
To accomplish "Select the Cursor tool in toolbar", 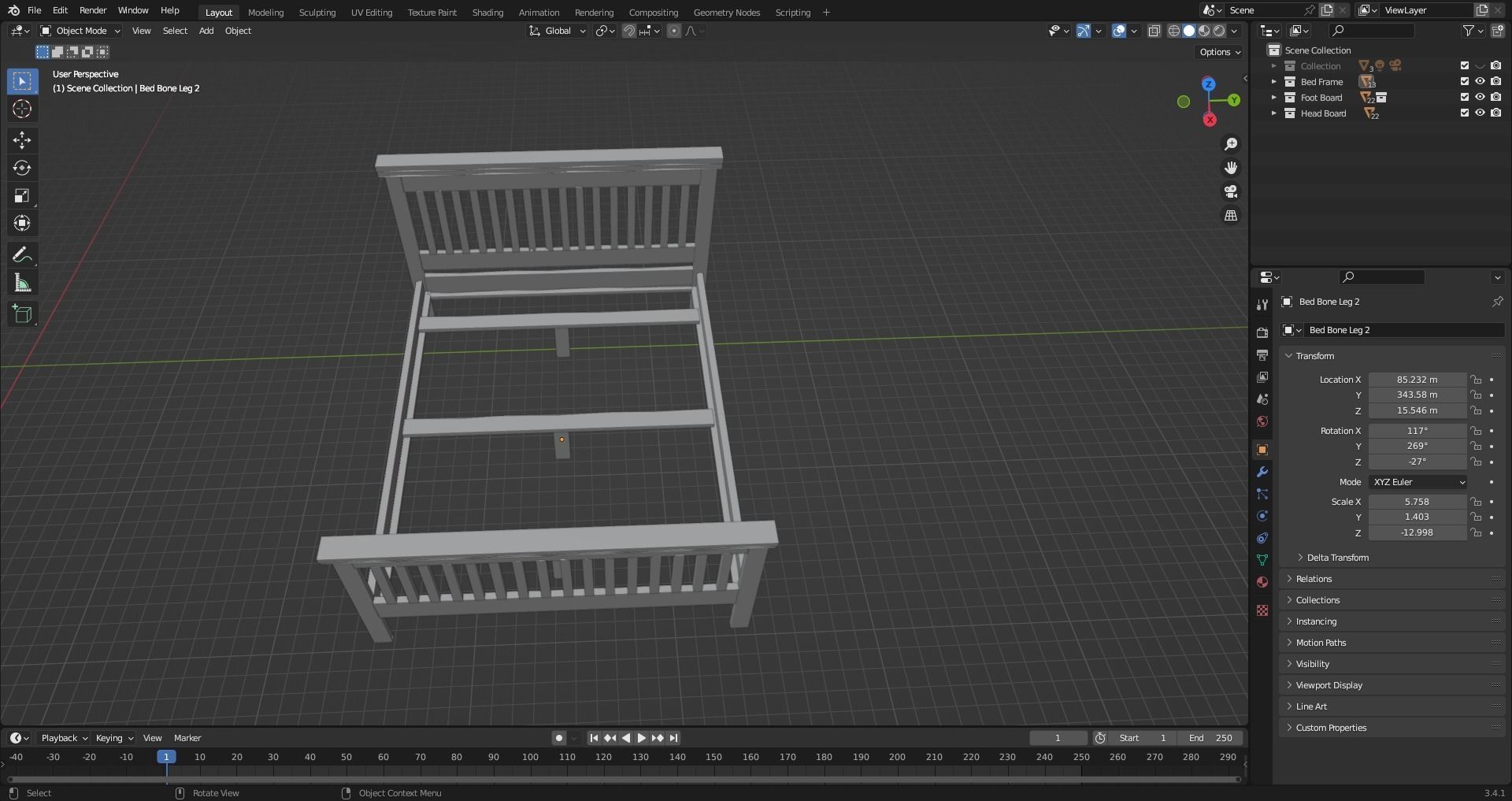I will click(x=22, y=109).
